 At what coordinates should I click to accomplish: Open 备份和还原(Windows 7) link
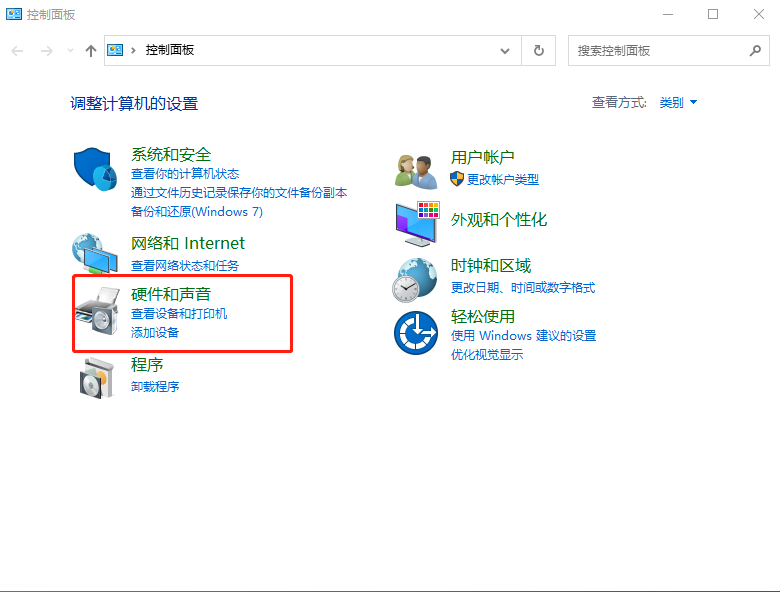(197, 212)
